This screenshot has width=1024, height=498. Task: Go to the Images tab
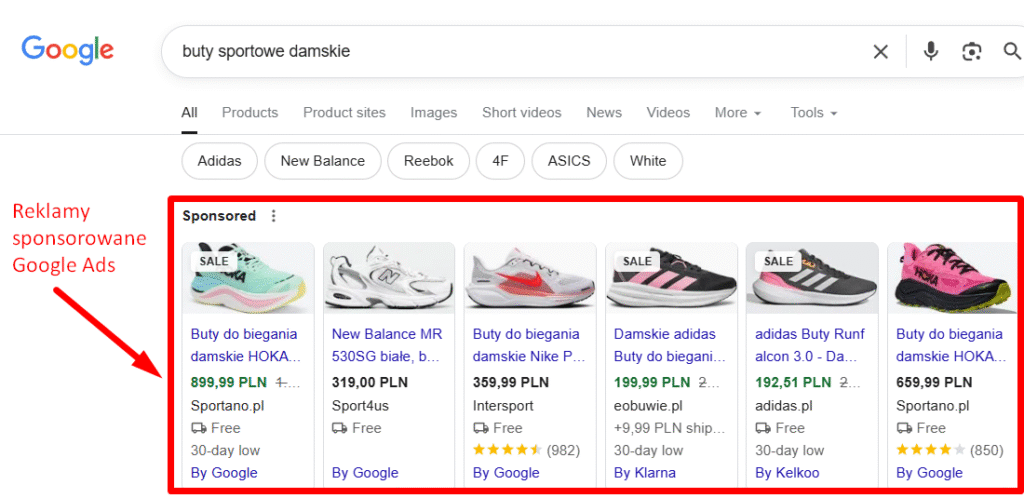(x=434, y=113)
